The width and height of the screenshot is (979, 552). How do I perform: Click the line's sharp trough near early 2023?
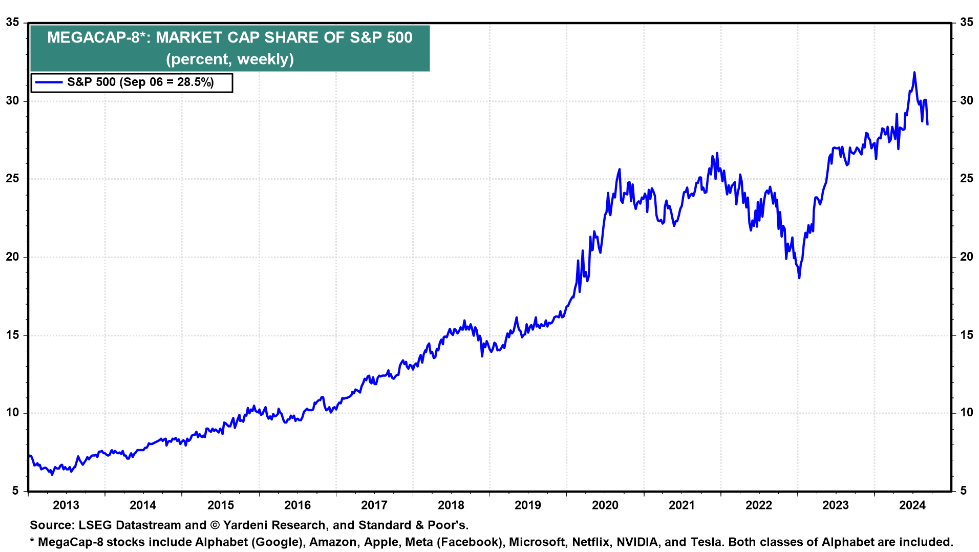click(799, 277)
